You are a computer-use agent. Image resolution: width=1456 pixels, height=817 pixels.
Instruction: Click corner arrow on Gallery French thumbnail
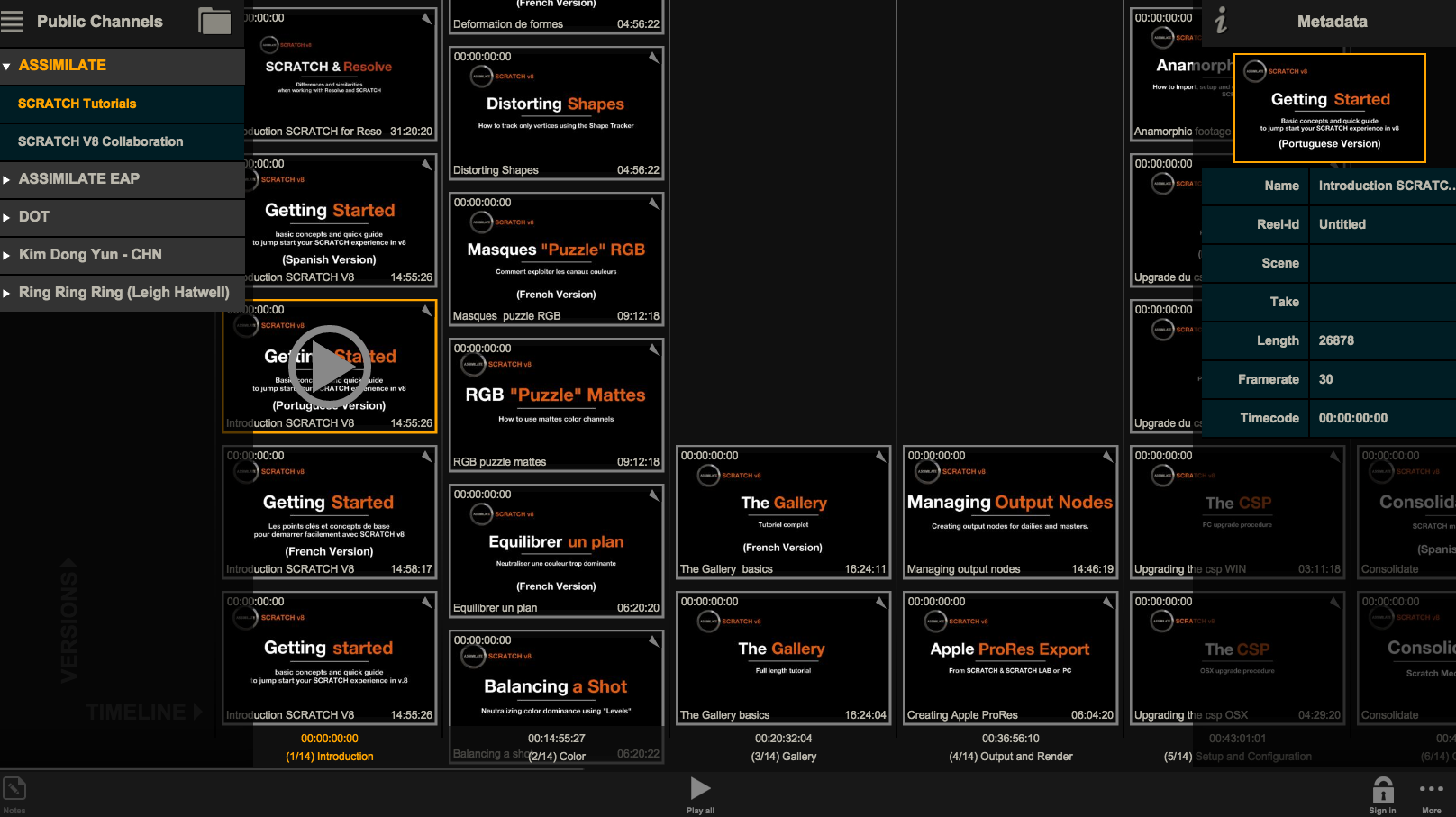(x=880, y=457)
